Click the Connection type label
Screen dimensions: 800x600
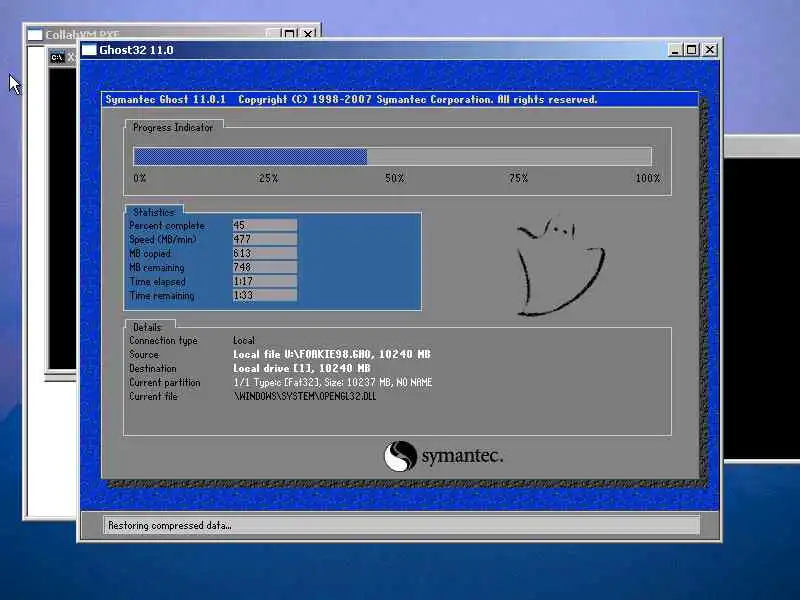pos(163,340)
